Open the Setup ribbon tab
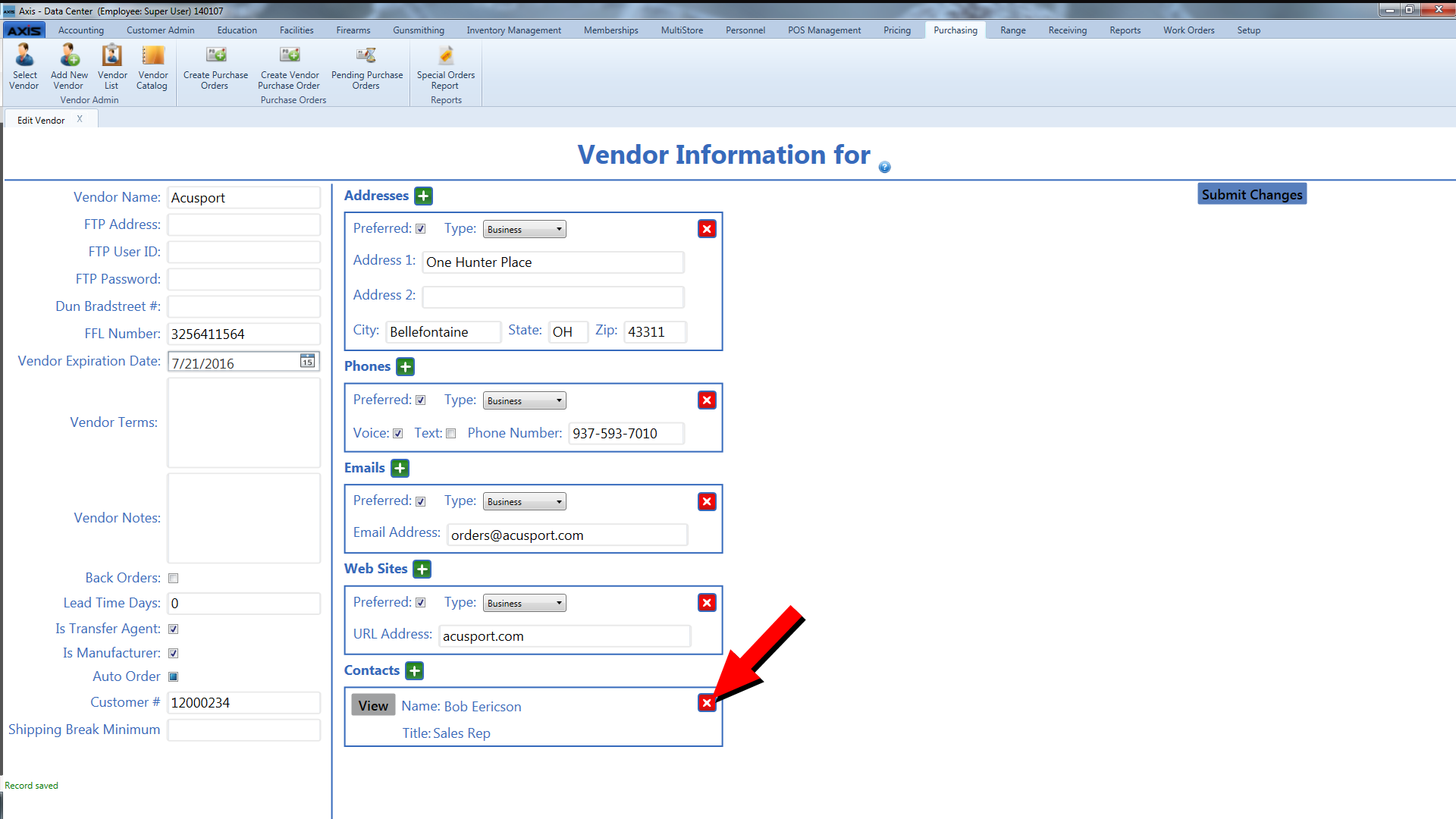Viewport: 1456px width, 819px height. (x=1248, y=30)
